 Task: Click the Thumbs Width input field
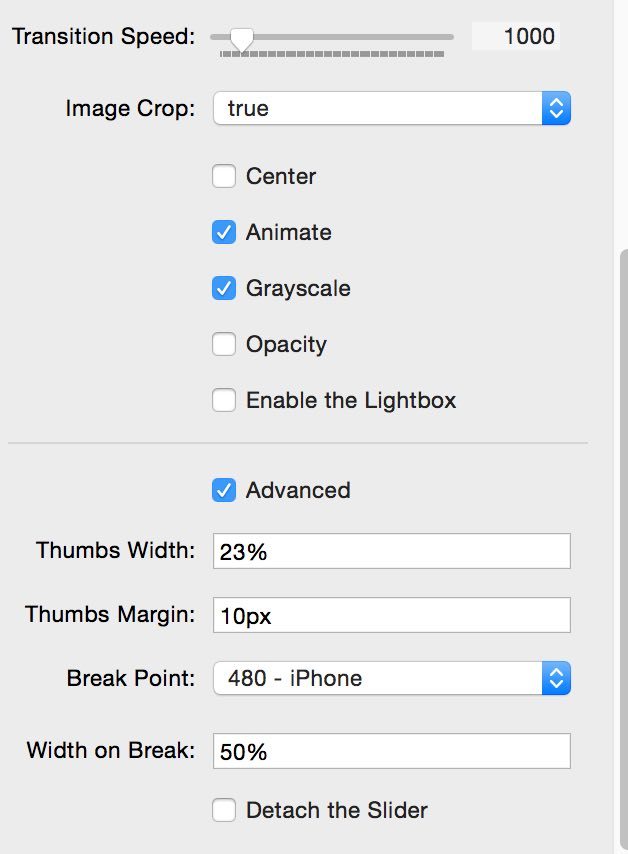point(391,551)
